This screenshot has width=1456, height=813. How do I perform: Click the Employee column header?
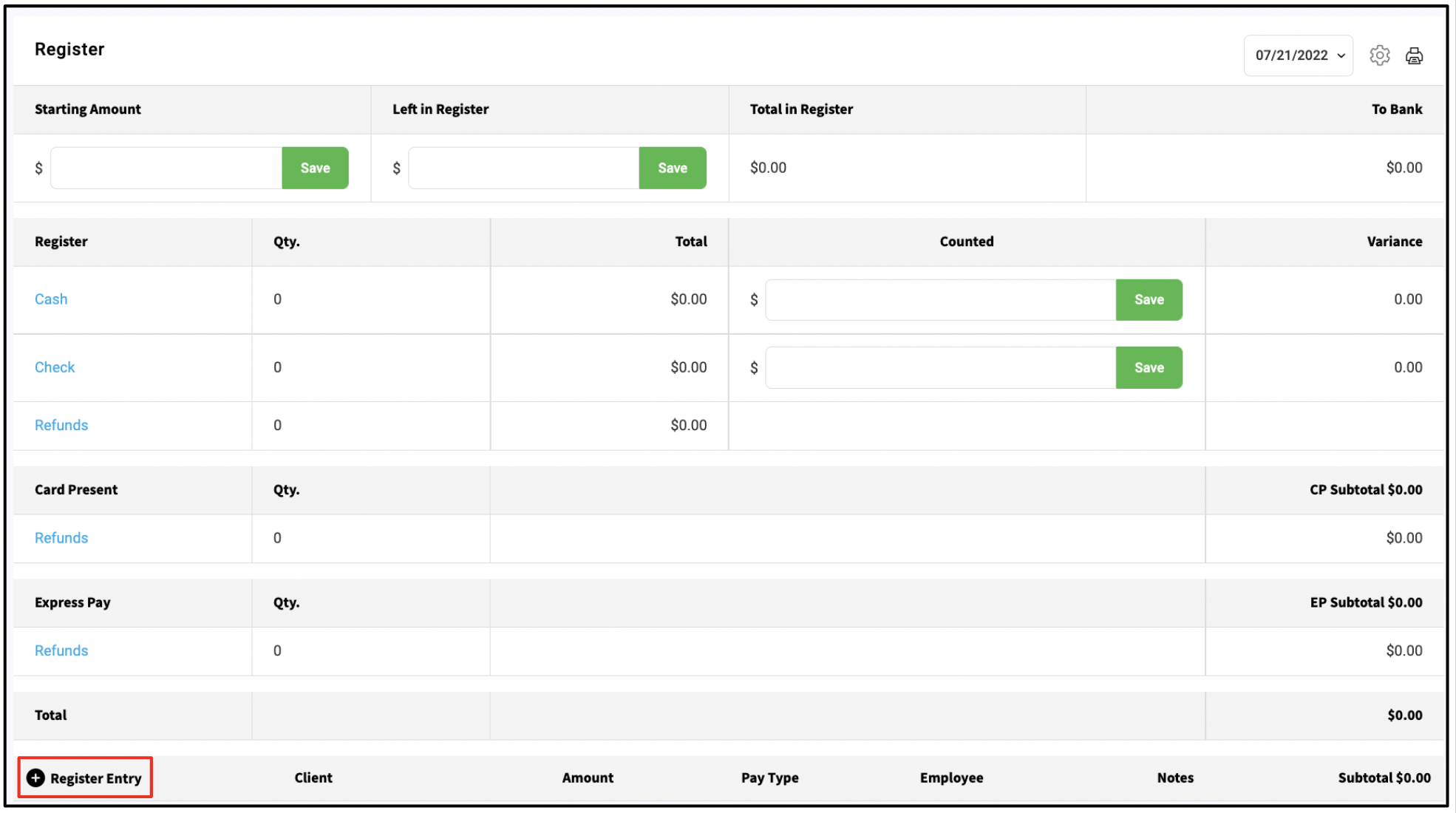click(951, 778)
